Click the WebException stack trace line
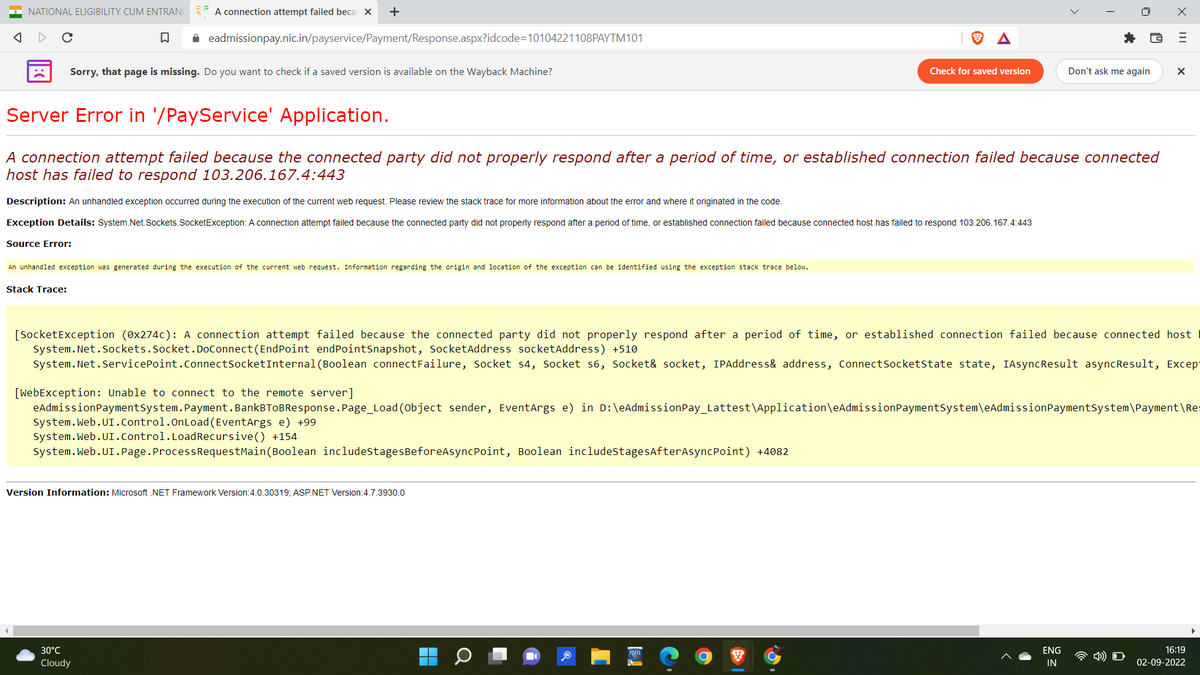Image resolution: width=1200 pixels, height=675 pixels. click(184, 393)
